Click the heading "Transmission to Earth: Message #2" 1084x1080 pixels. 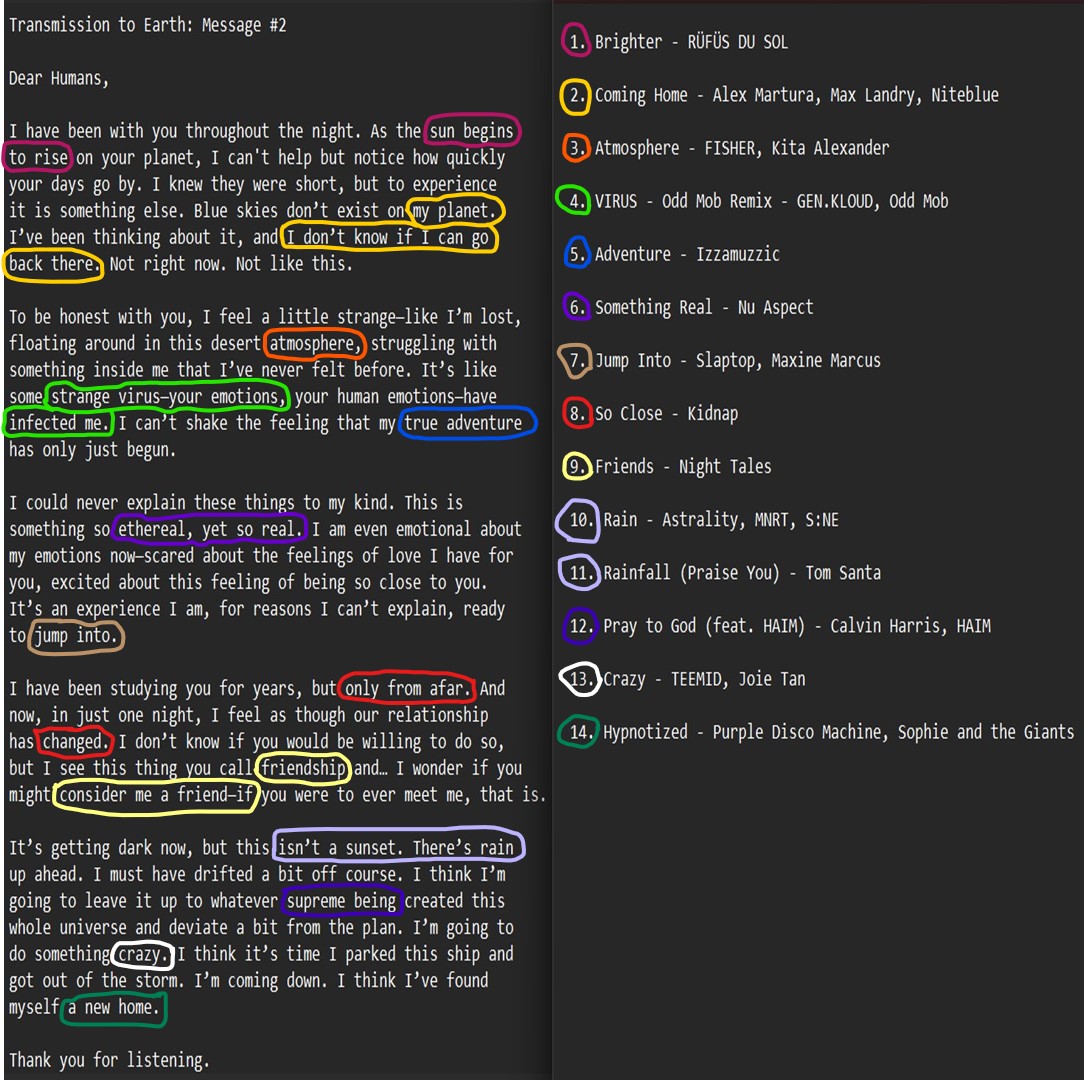click(x=147, y=25)
